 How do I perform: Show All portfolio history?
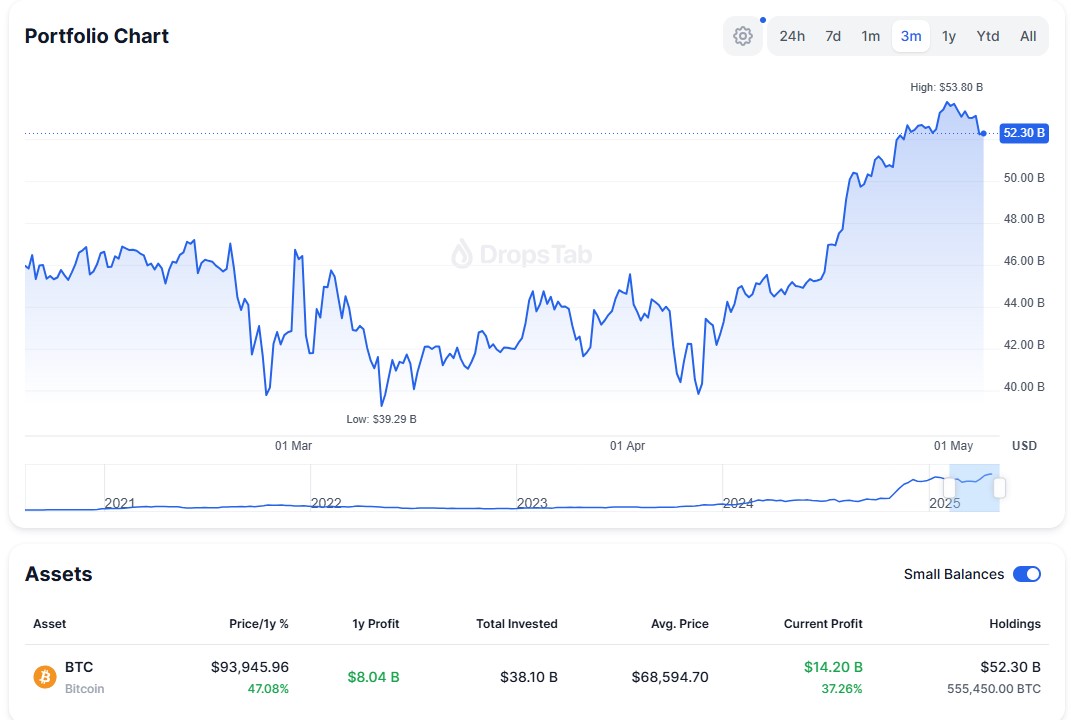(1027, 35)
